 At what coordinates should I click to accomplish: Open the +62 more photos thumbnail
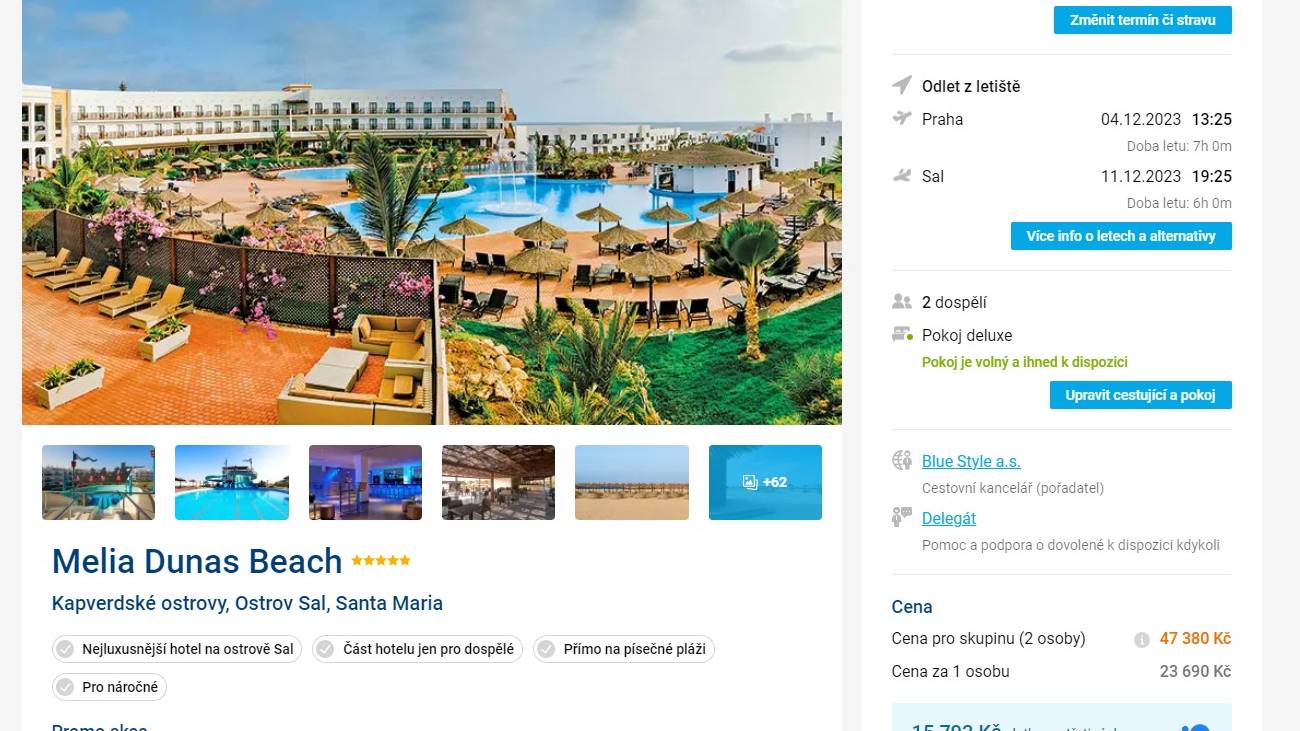point(765,482)
